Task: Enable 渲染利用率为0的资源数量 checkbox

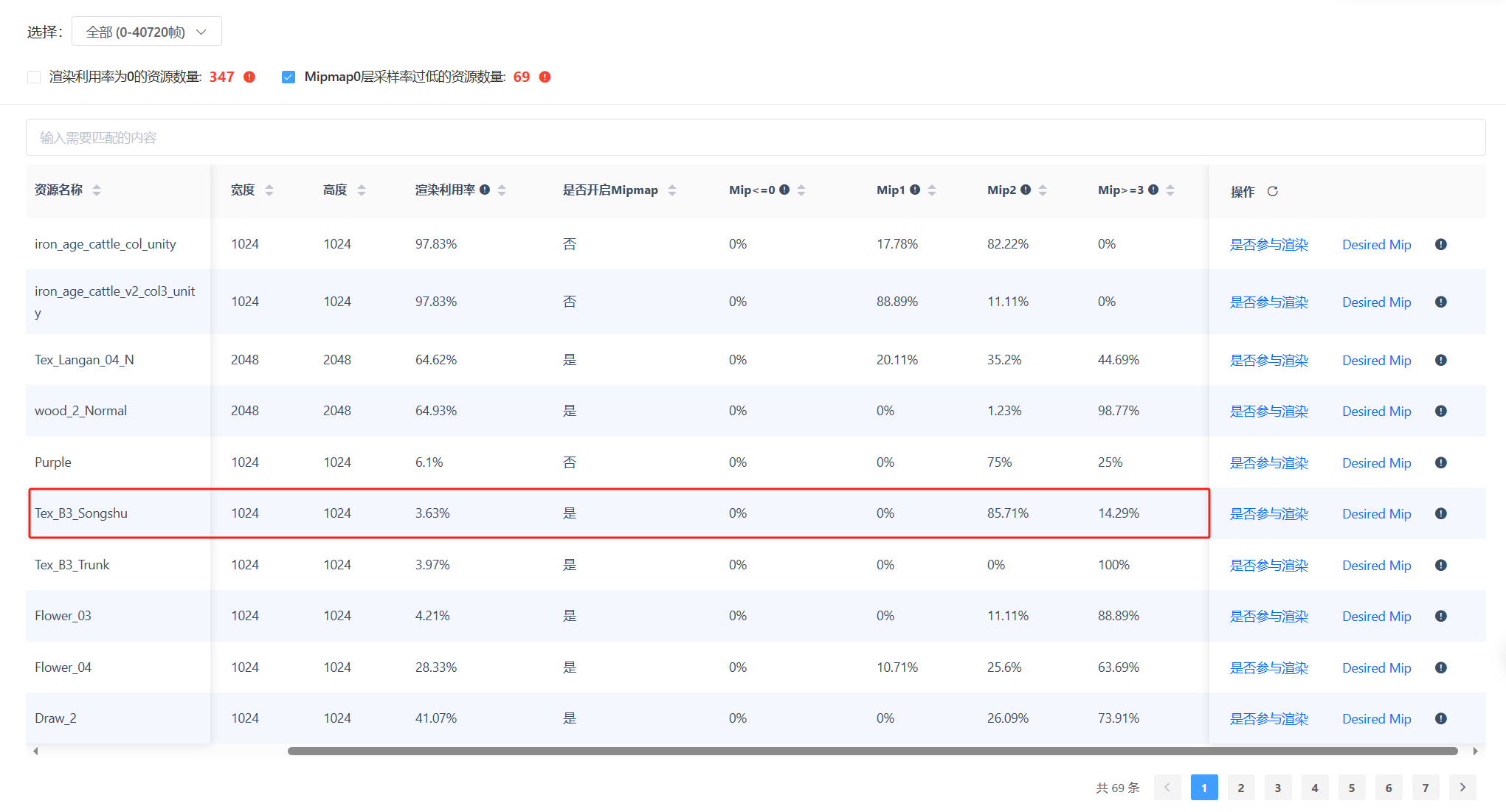Action: tap(34, 77)
